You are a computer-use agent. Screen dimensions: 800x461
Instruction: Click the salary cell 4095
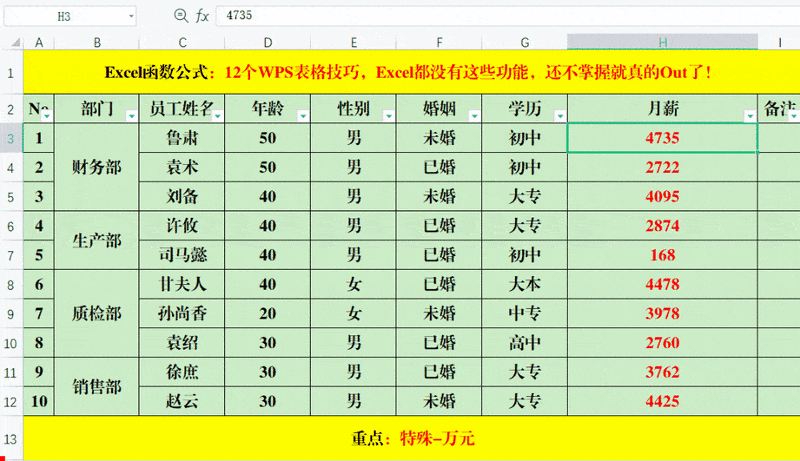(662, 196)
